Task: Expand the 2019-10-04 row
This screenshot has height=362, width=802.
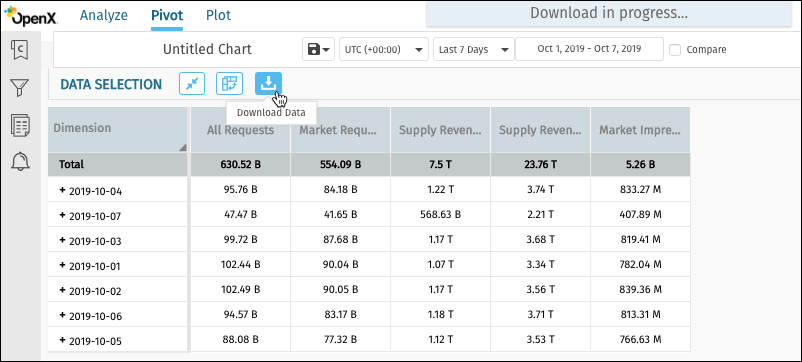Action: (62, 190)
